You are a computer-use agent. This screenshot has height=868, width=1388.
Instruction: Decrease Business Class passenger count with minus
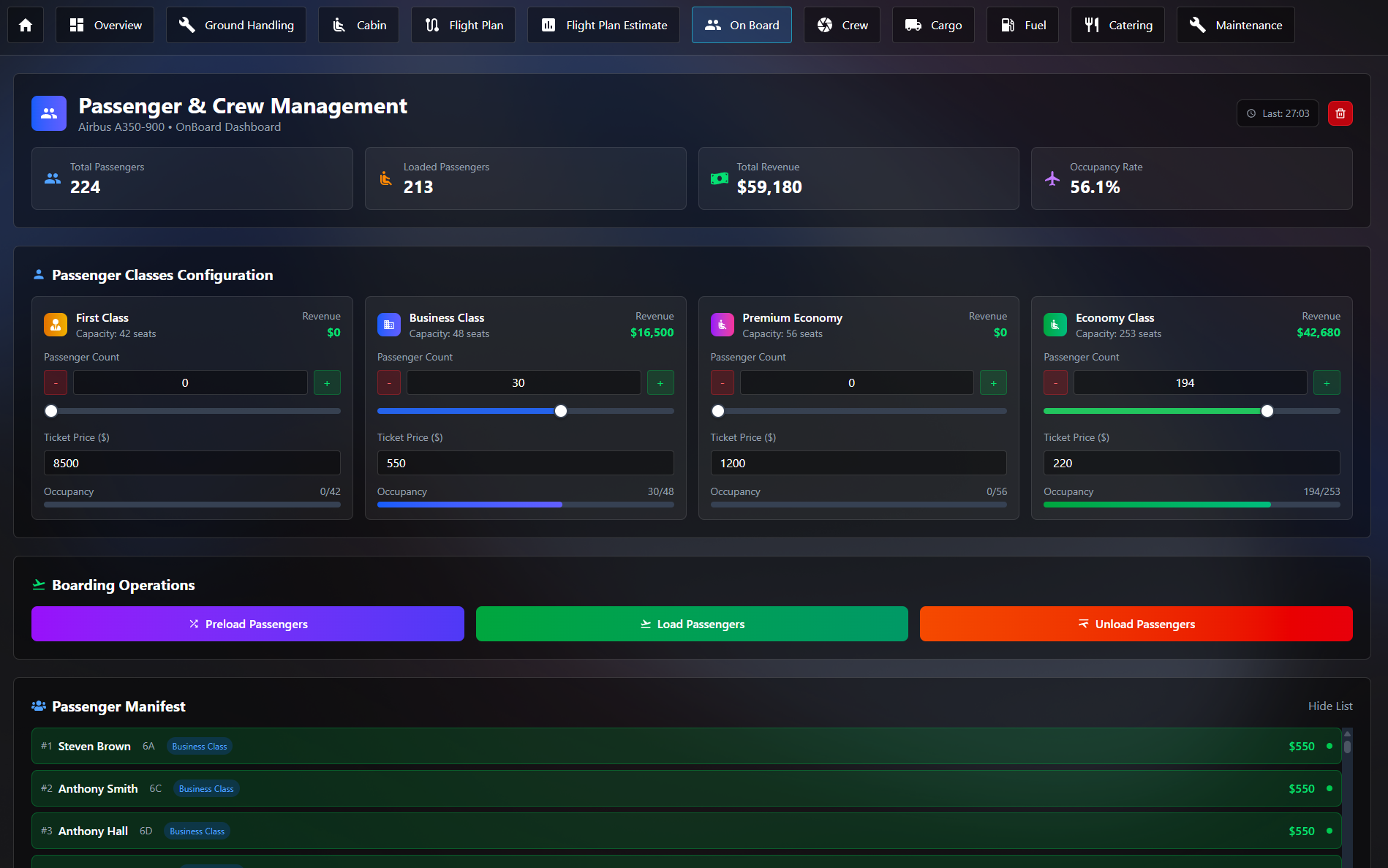click(389, 383)
